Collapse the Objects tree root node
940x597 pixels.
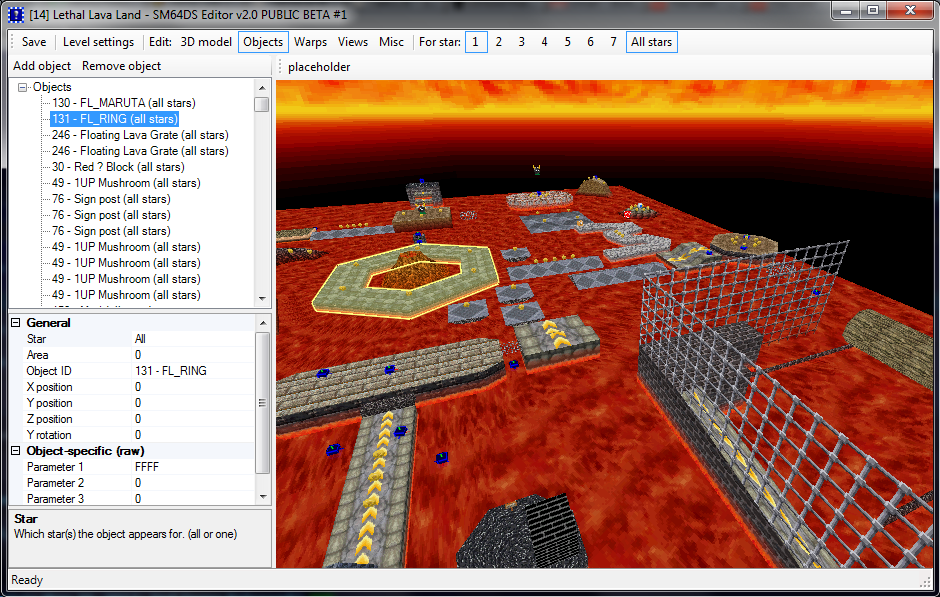22,88
